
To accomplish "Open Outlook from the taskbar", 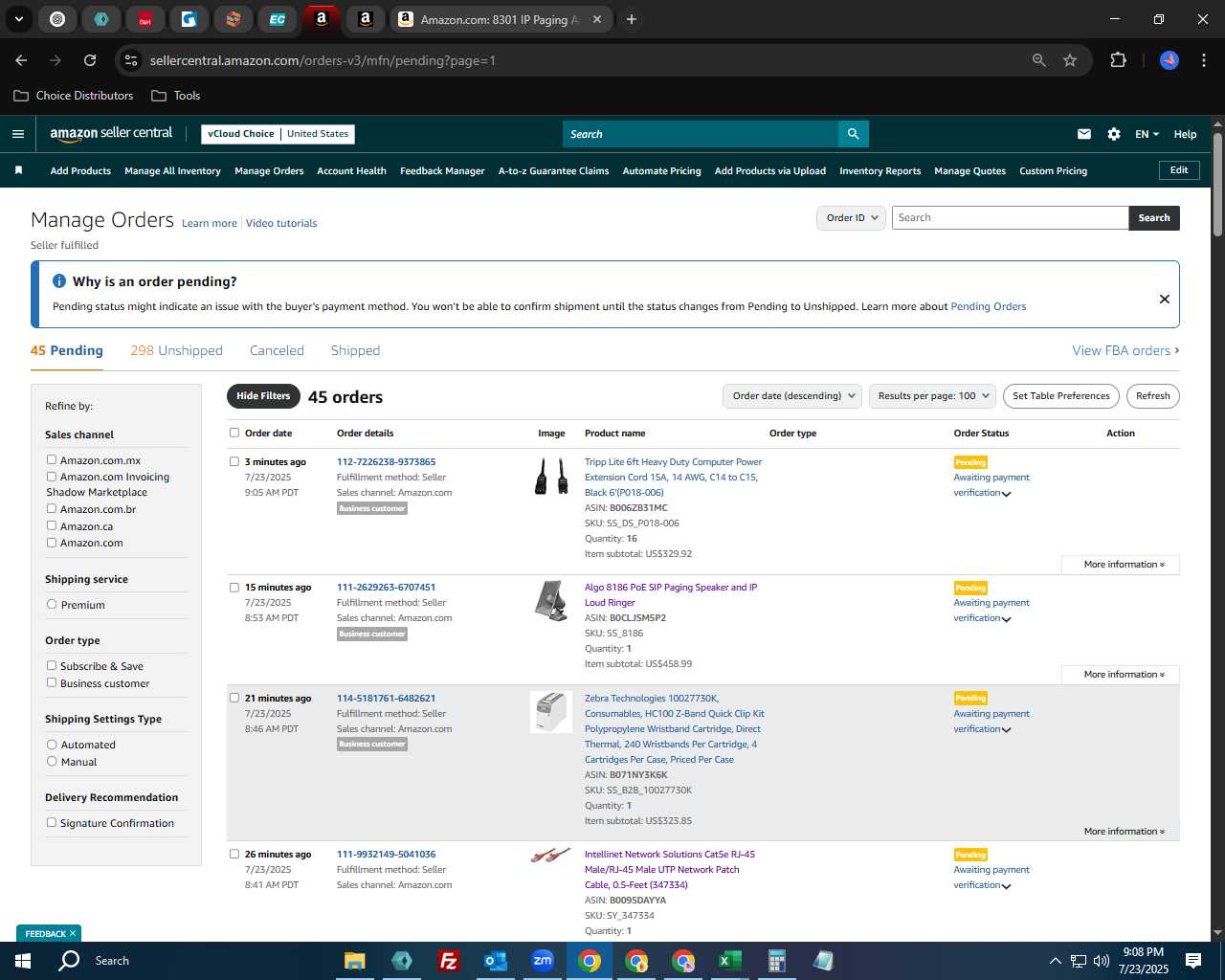I will pyautogui.click(x=495, y=961).
